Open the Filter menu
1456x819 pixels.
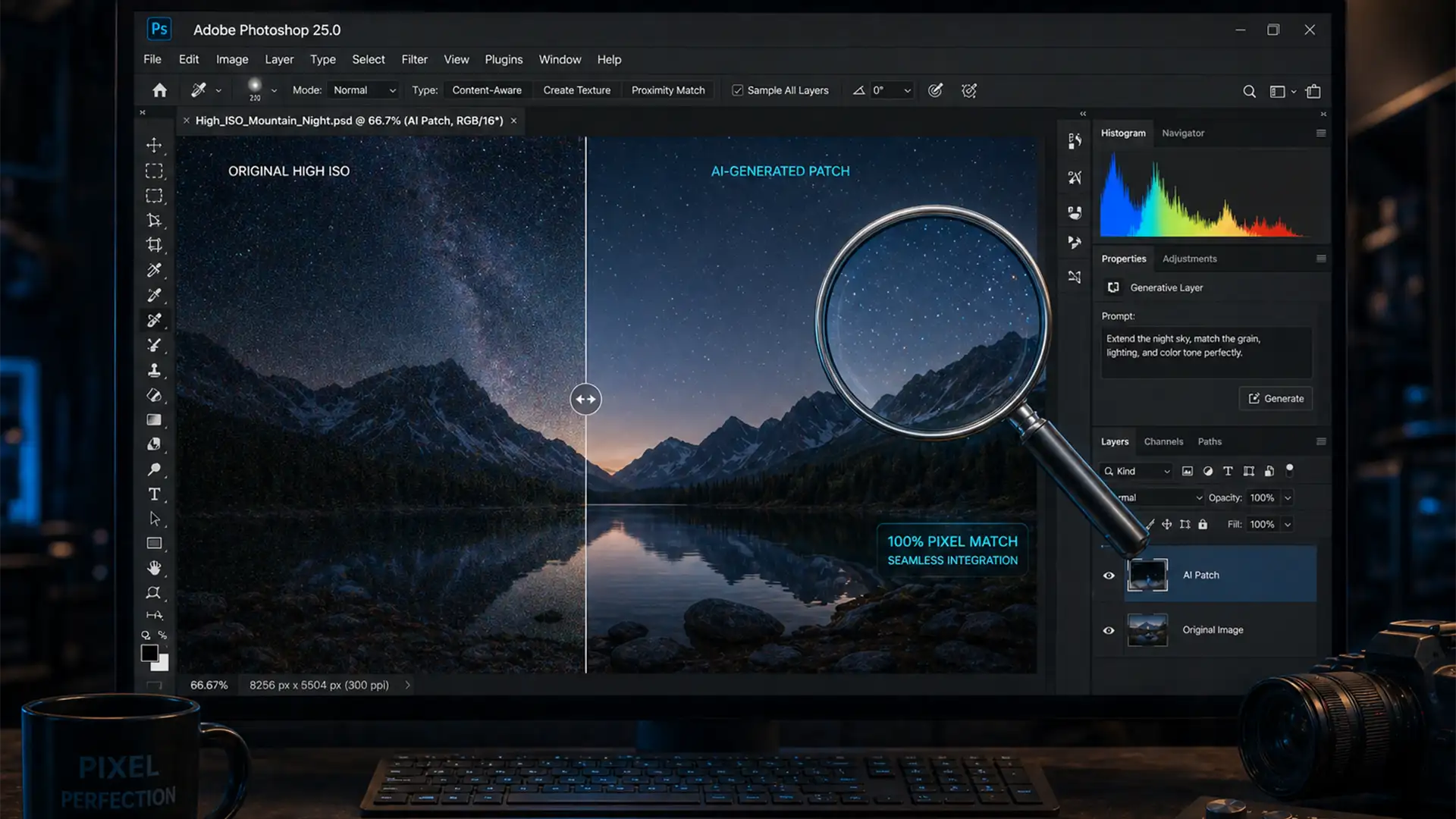[414, 59]
